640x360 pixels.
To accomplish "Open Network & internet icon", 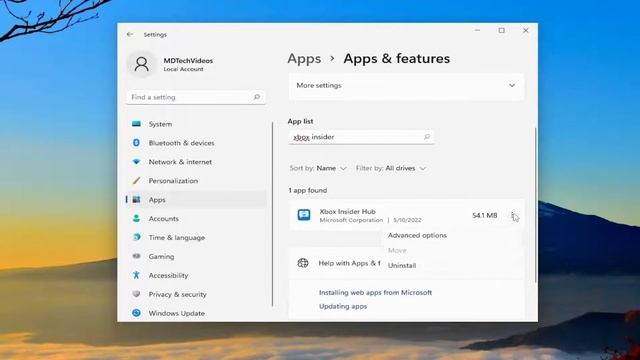I will 136,162.
